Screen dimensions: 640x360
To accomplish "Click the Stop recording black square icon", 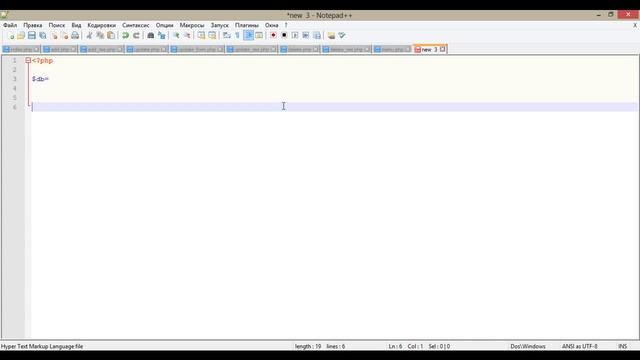I will point(284,36).
